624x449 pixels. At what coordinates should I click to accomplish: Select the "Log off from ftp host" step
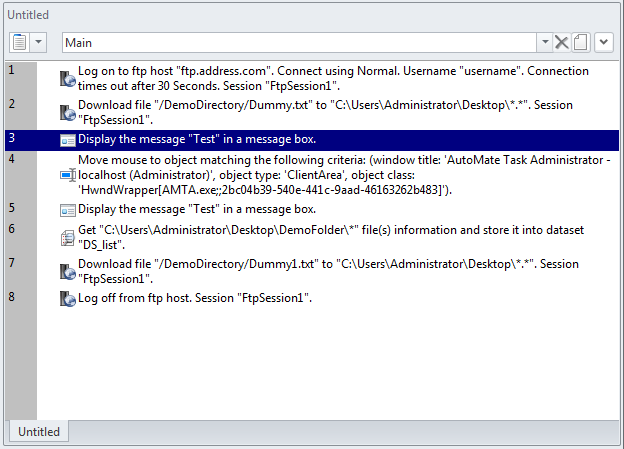[x=195, y=298]
